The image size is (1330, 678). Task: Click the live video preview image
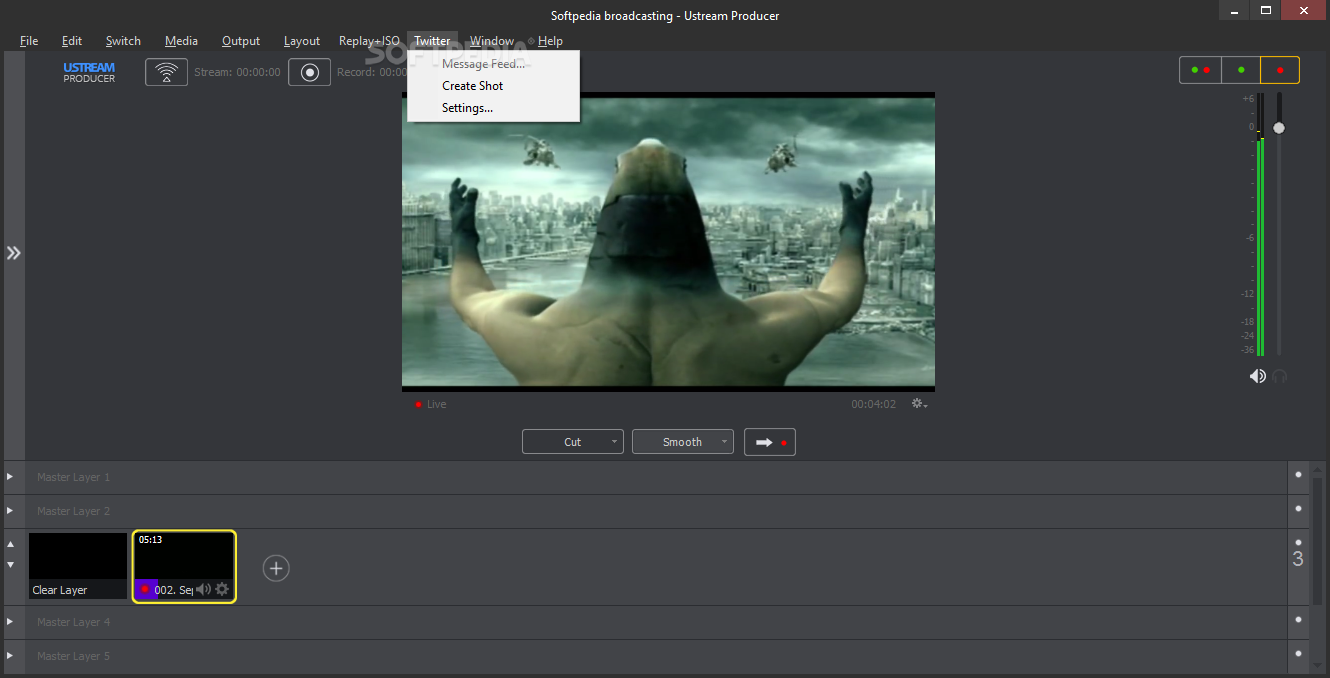[668, 242]
